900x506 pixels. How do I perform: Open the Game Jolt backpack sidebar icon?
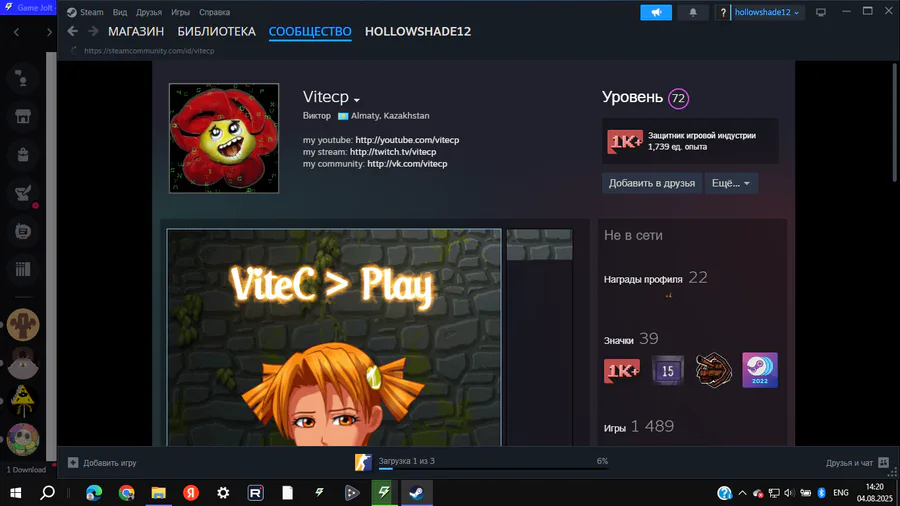tap(23, 155)
